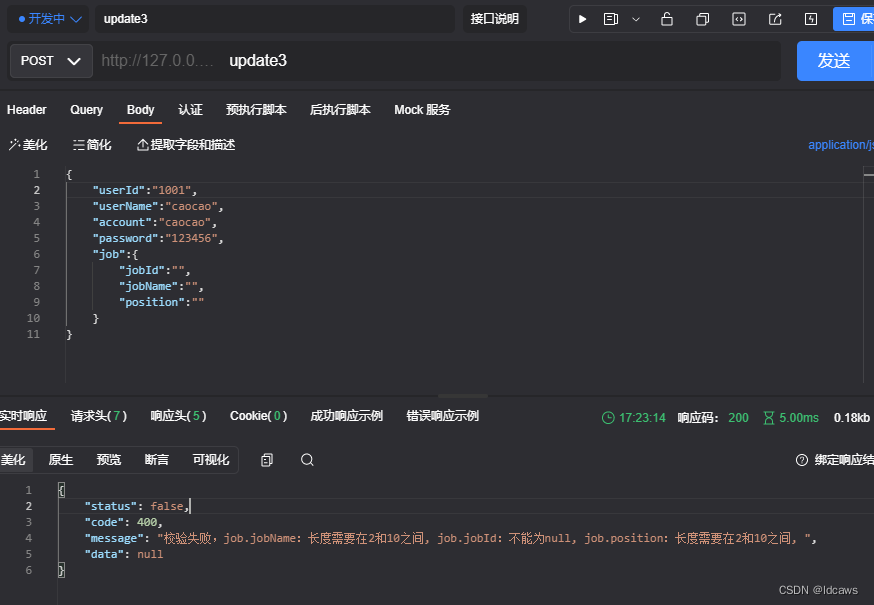Select the Body tab
The width and height of the screenshot is (874, 605).
(140, 110)
